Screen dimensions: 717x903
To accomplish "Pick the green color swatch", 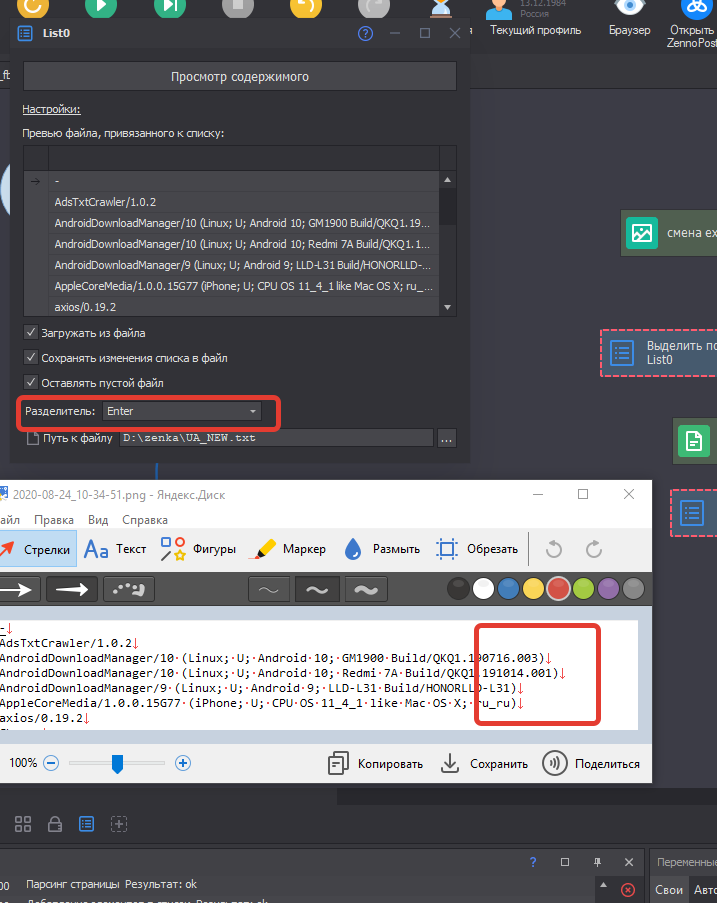I will click(x=583, y=589).
